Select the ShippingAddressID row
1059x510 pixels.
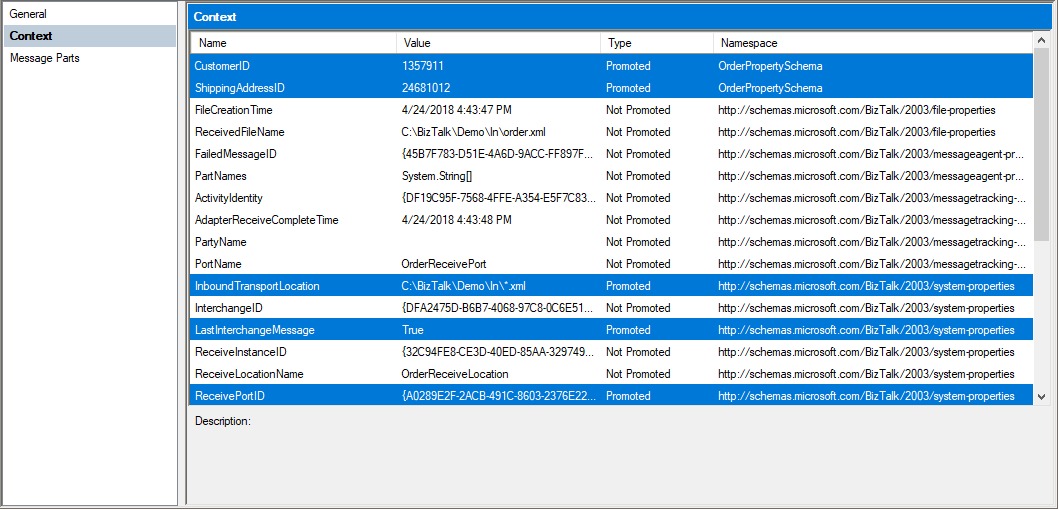tap(611, 88)
